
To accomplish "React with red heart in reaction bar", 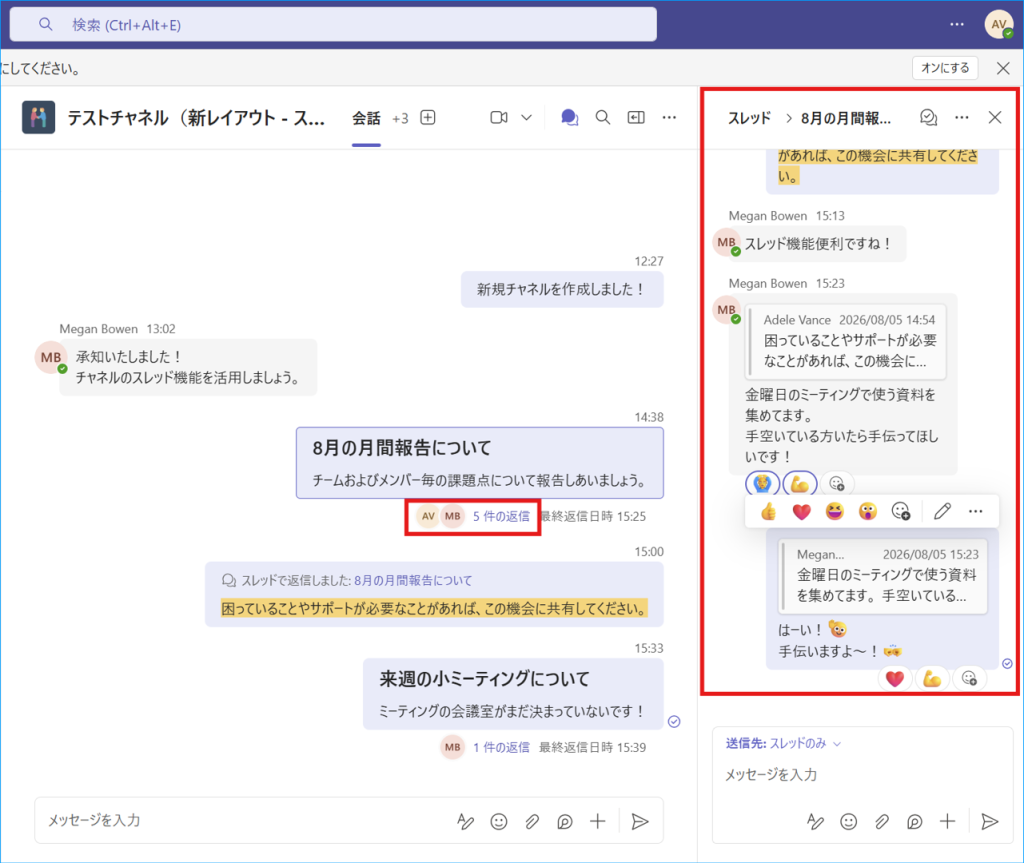I will click(801, 512).
